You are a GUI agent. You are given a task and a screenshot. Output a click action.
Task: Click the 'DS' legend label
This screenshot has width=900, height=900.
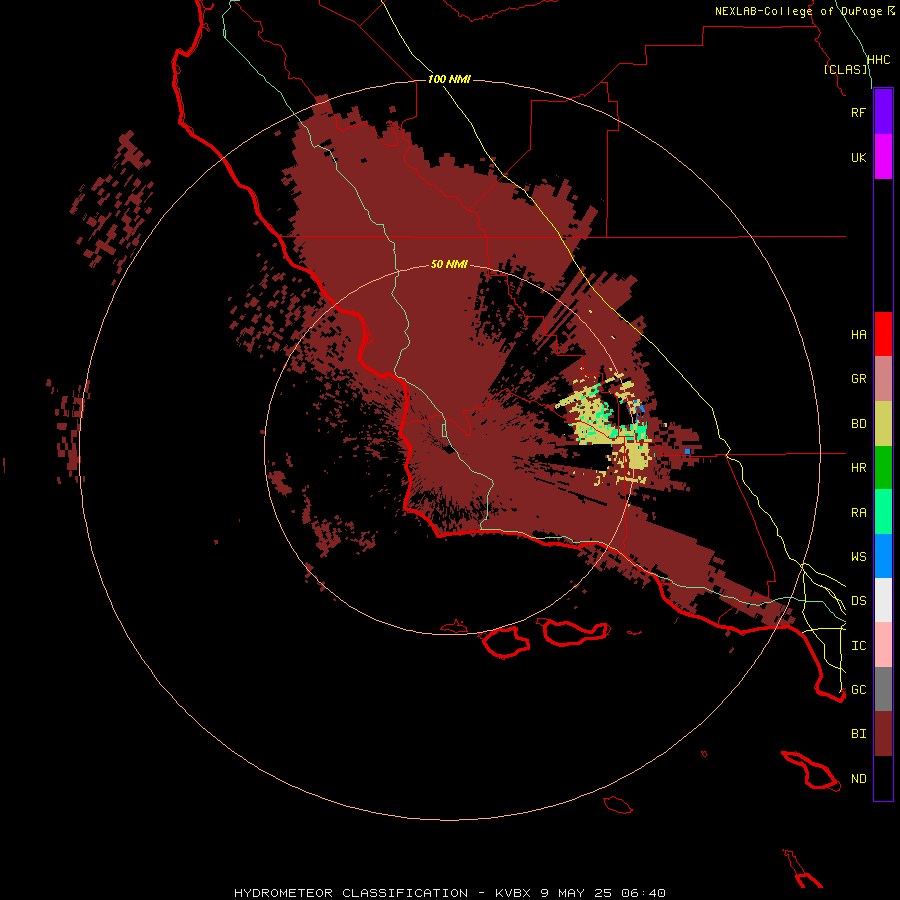point(858,601)
